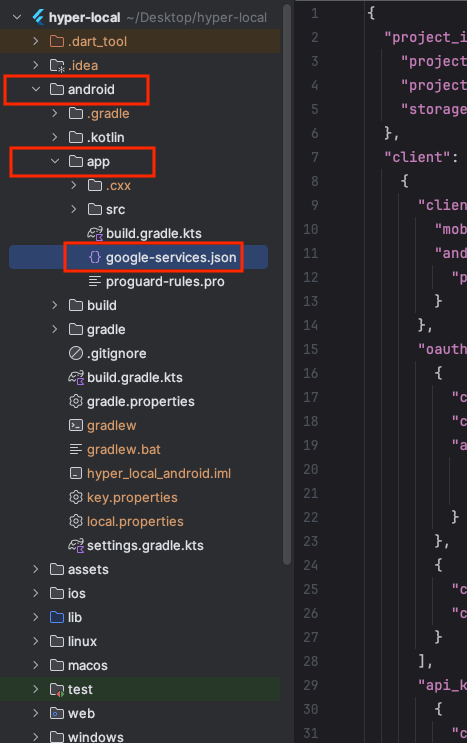Click the ignore icon of .gitignore
467x743 pixels.
[x=76, y=353]
